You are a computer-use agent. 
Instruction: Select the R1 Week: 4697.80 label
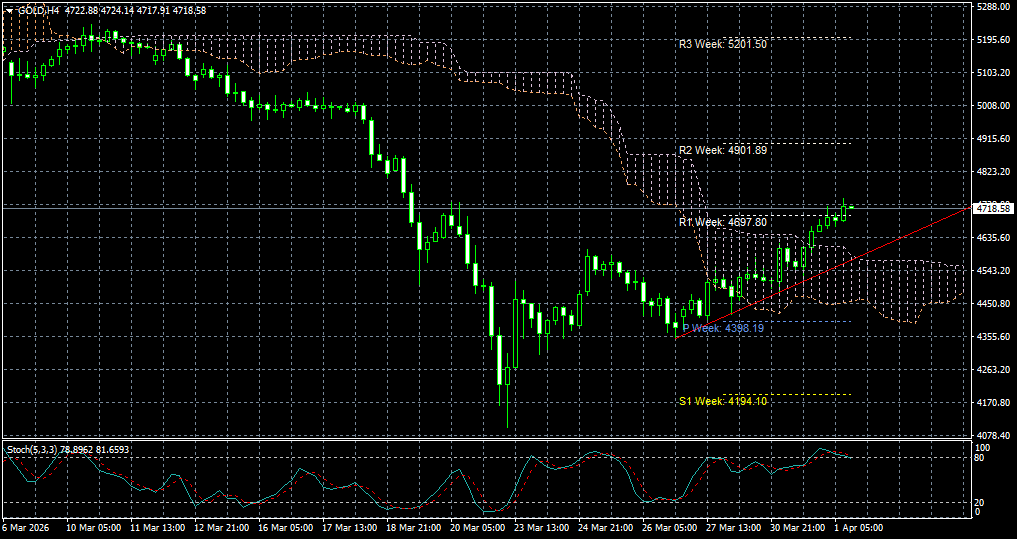click(x=723, y=222)
